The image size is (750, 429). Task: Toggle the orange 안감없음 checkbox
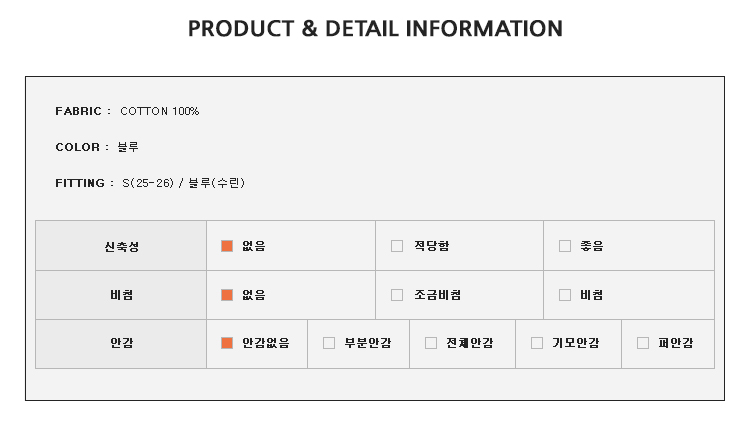pos(227,343)
